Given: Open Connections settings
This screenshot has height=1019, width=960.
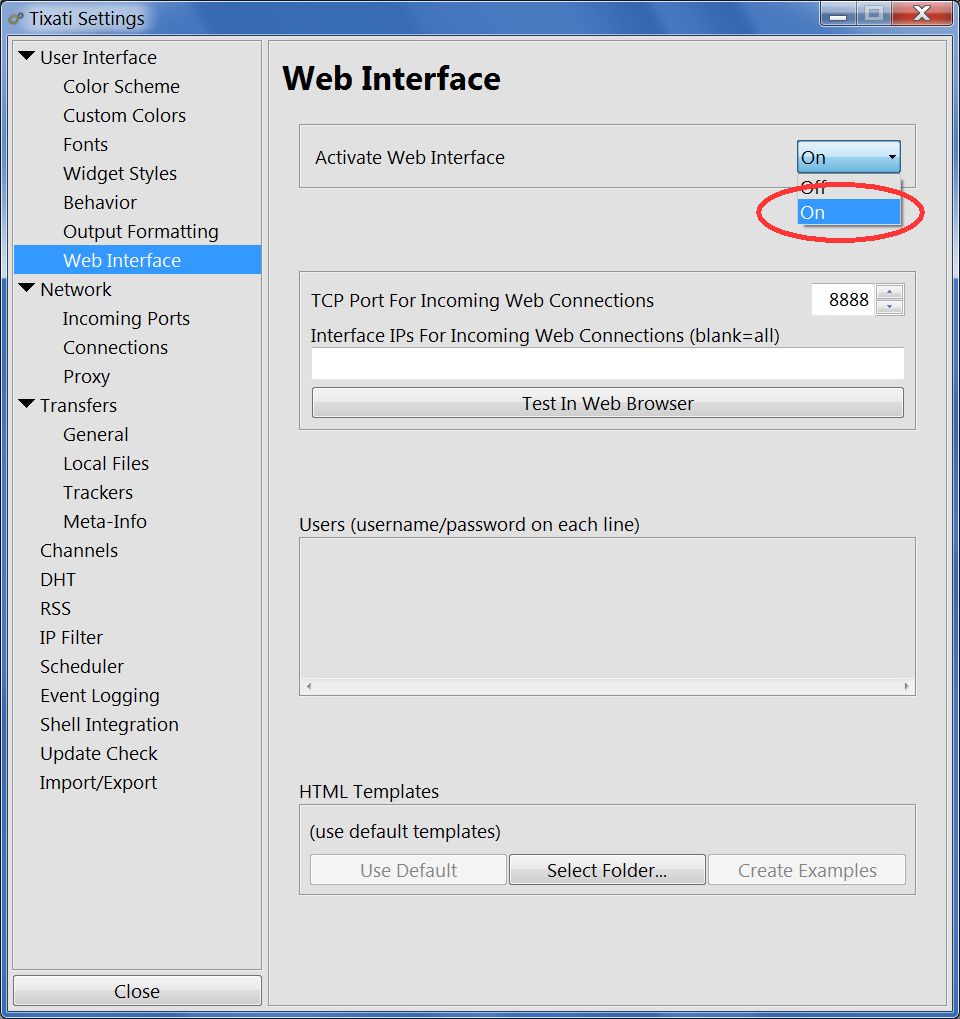Looking at the screenshot, I should pyautogui.click(x=115, y=348).
